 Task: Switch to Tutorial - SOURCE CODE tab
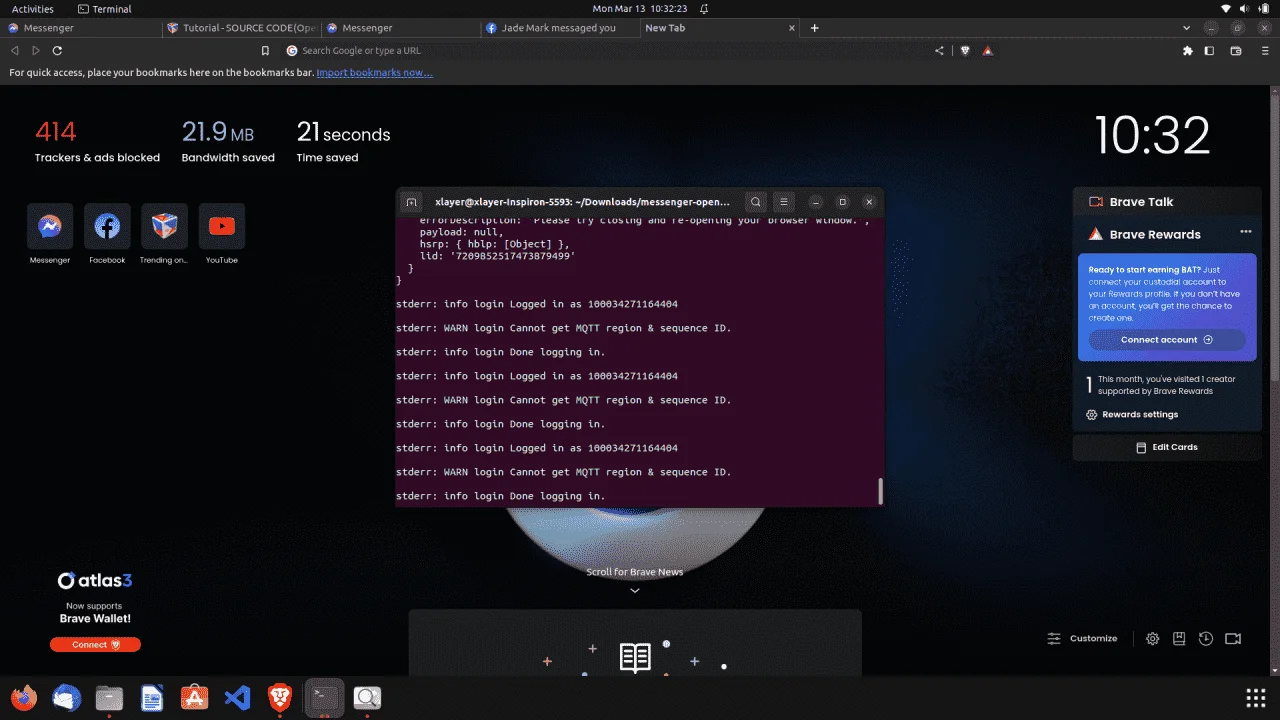point(240,28)
